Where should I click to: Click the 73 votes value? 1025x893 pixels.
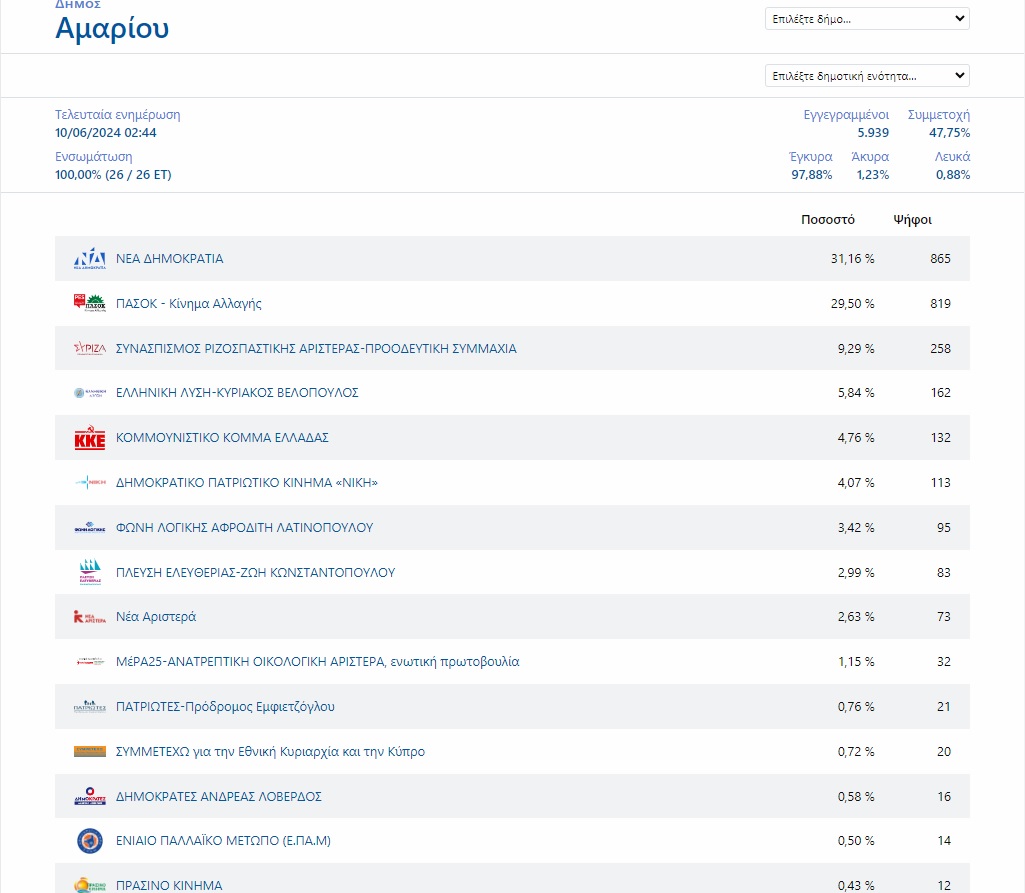(943, 617)
